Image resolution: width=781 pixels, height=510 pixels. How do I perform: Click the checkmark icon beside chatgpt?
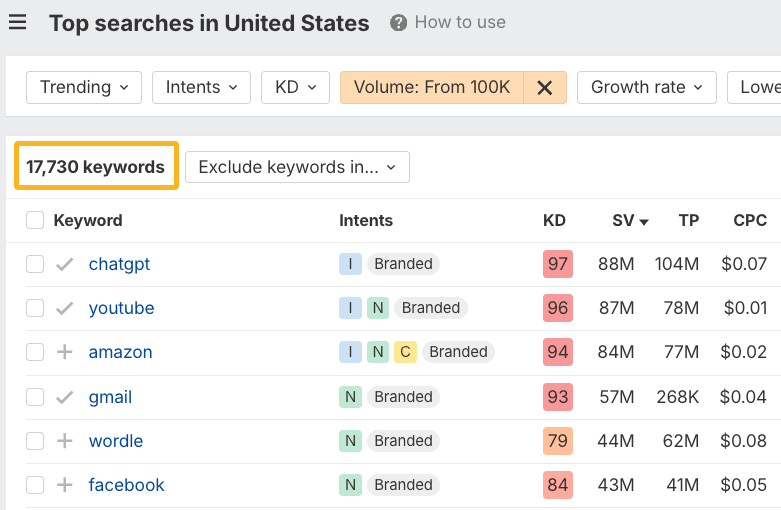click(65, 264)
